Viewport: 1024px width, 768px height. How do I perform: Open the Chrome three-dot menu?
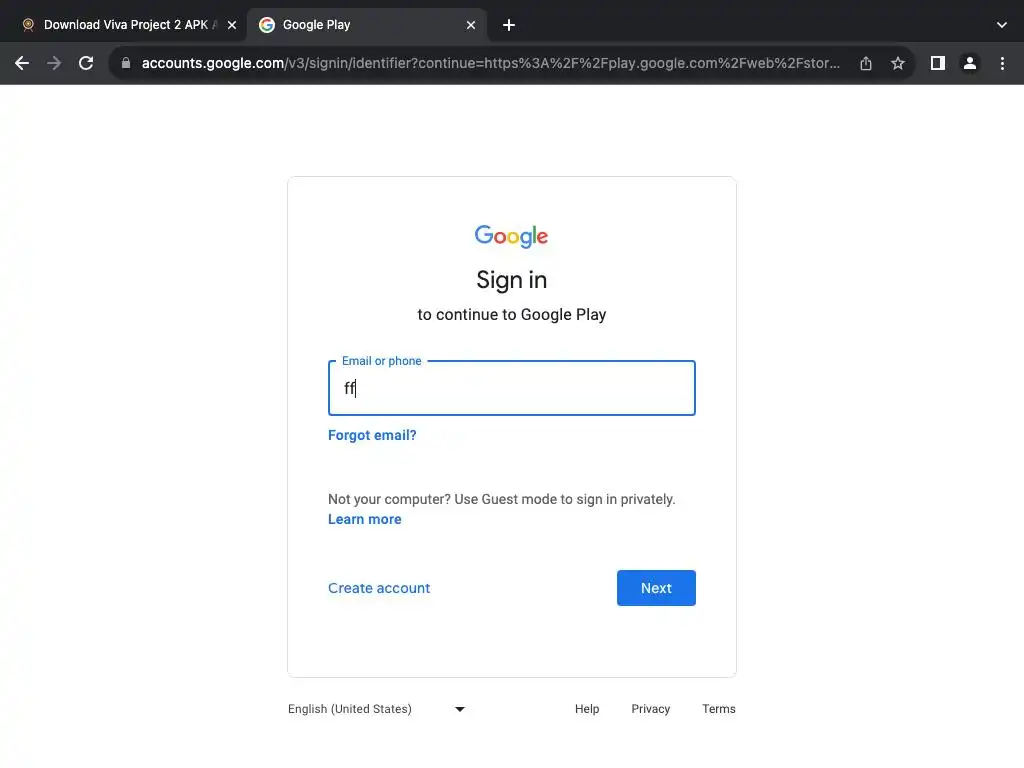(x=1002, y=63)
